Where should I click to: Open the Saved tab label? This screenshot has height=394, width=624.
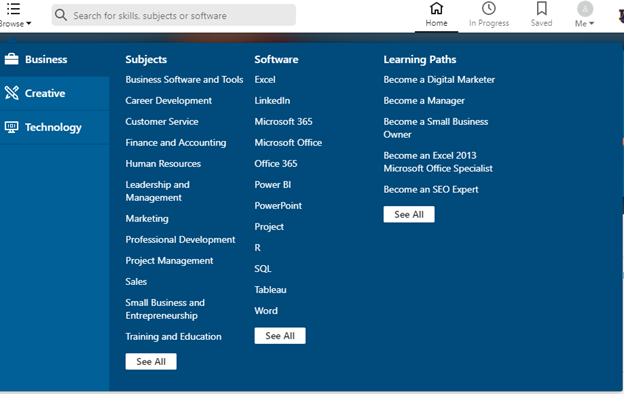click(x=541, y=23)
